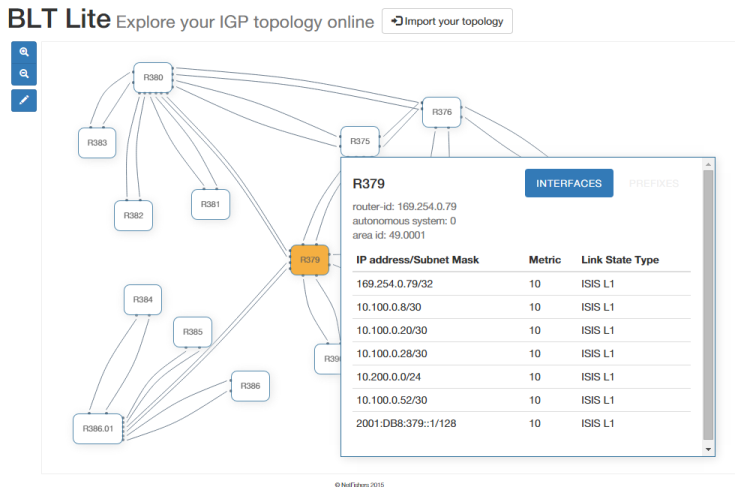The height and width of the screenshot is (493, 735).
Task: Click the R379 panel heading
Action: click(x=368, y=184)
